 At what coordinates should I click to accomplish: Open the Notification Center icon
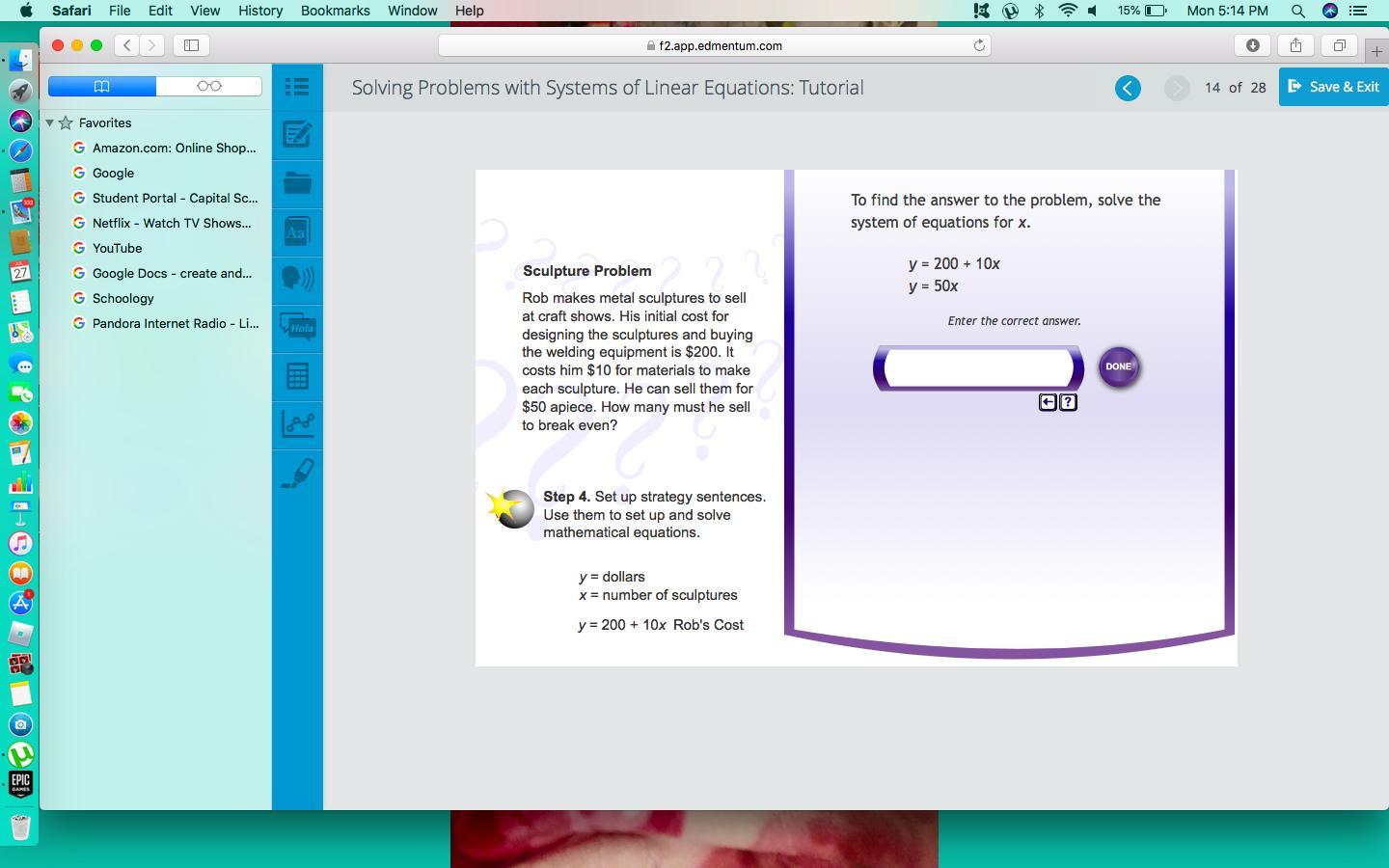pos(1359,11)
